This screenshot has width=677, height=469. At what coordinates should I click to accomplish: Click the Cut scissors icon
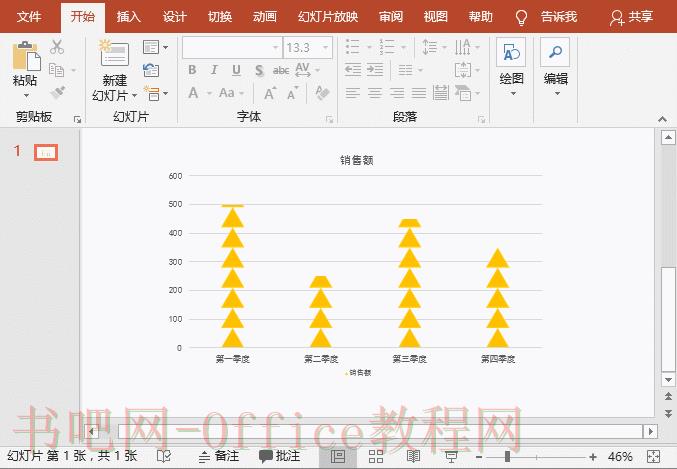click(x=57, y=47)
